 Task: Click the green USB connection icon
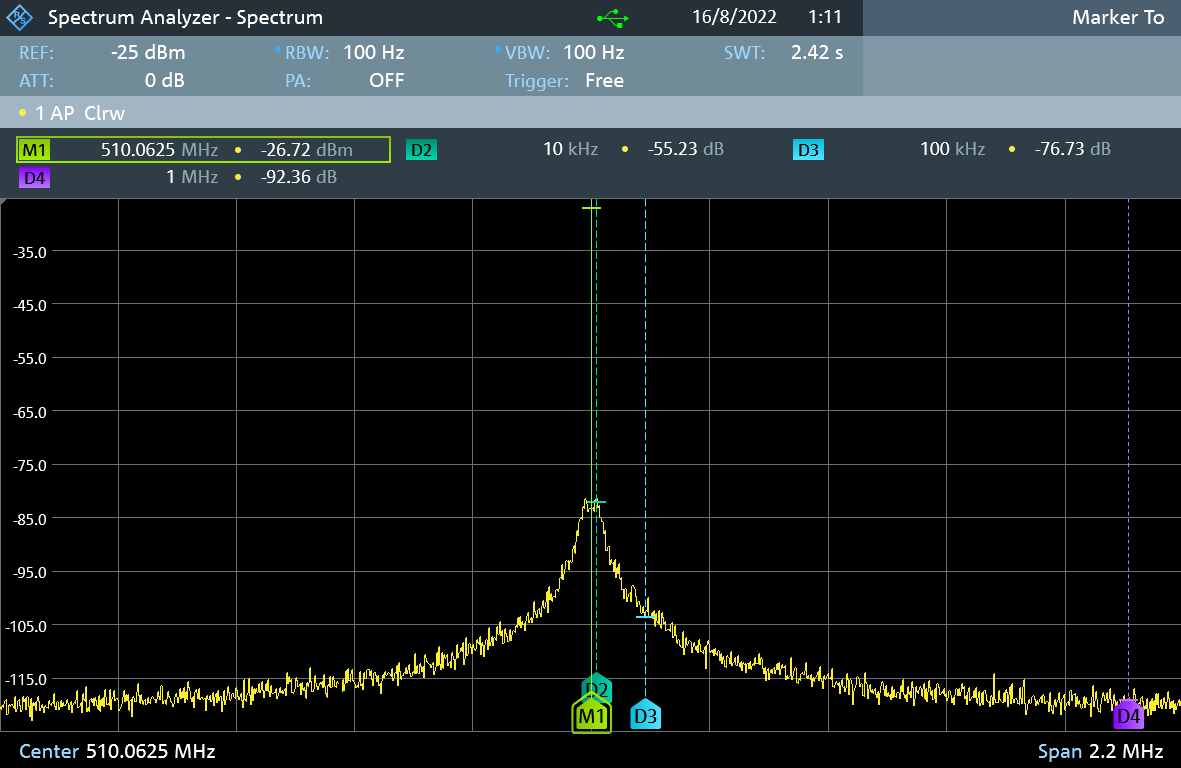[x=612, y=18]
